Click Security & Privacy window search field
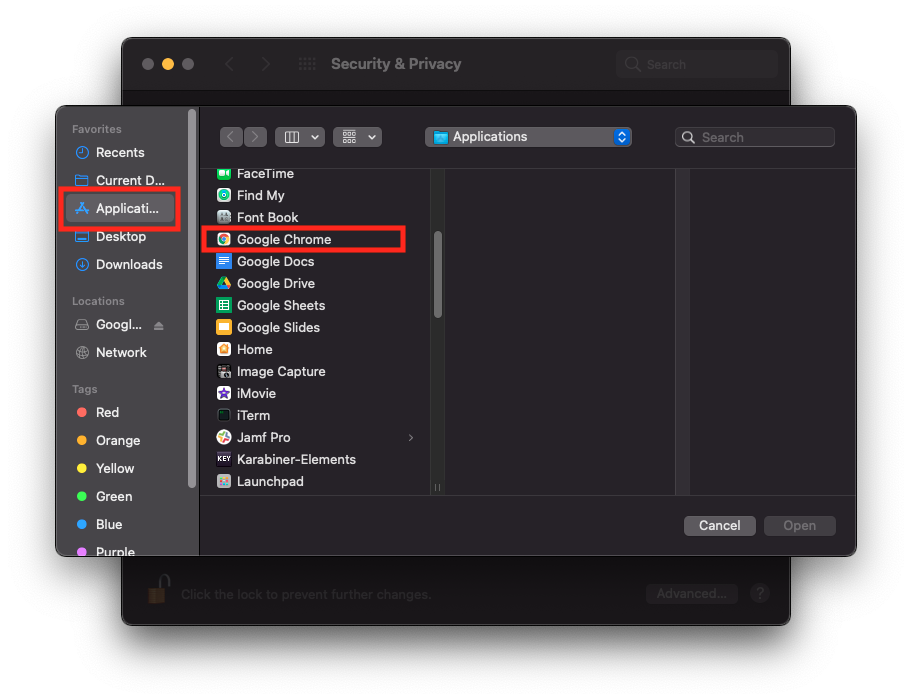 click(697, 64)
